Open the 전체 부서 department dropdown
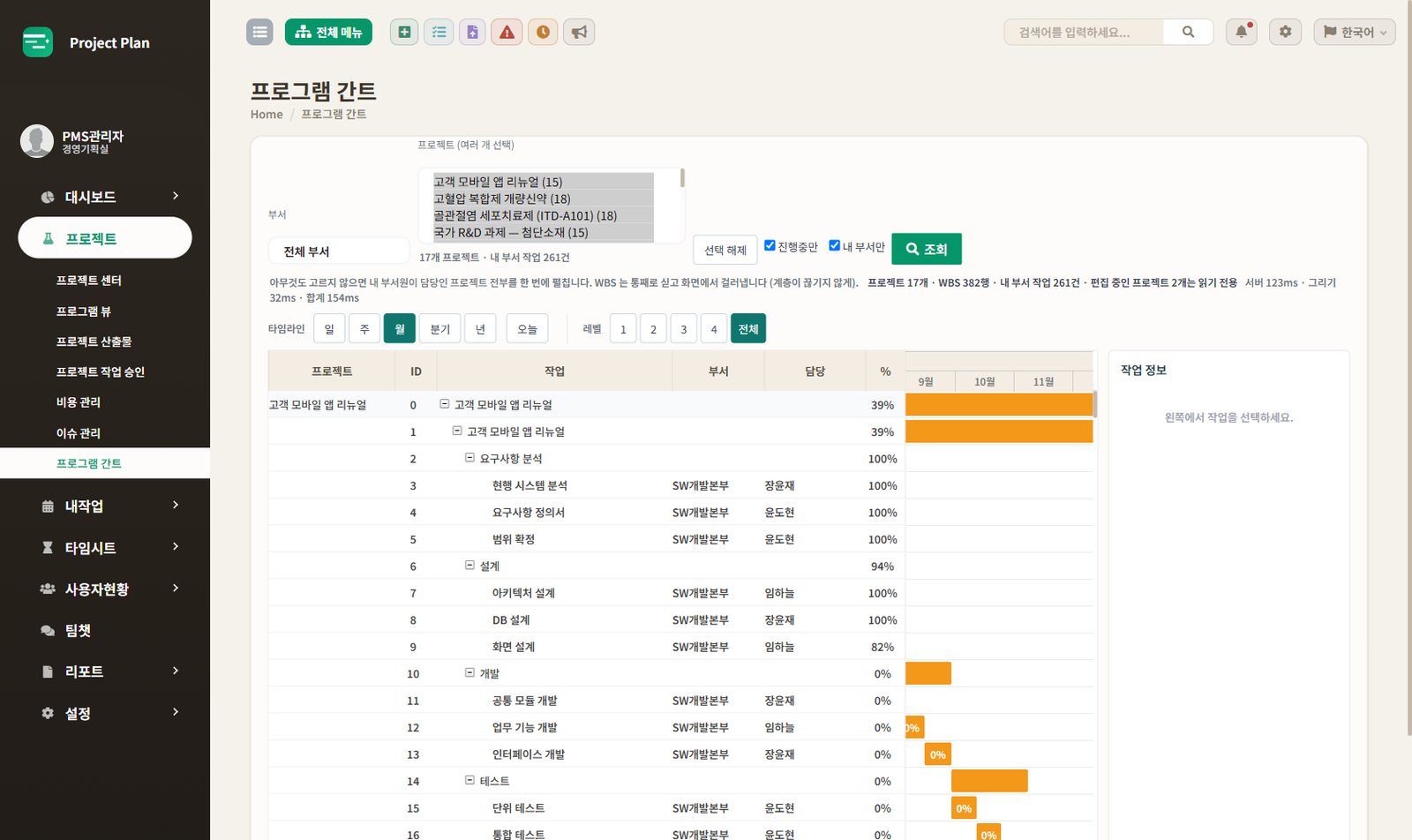Viewport: 1412px width, 840px height. pos(339,251)
